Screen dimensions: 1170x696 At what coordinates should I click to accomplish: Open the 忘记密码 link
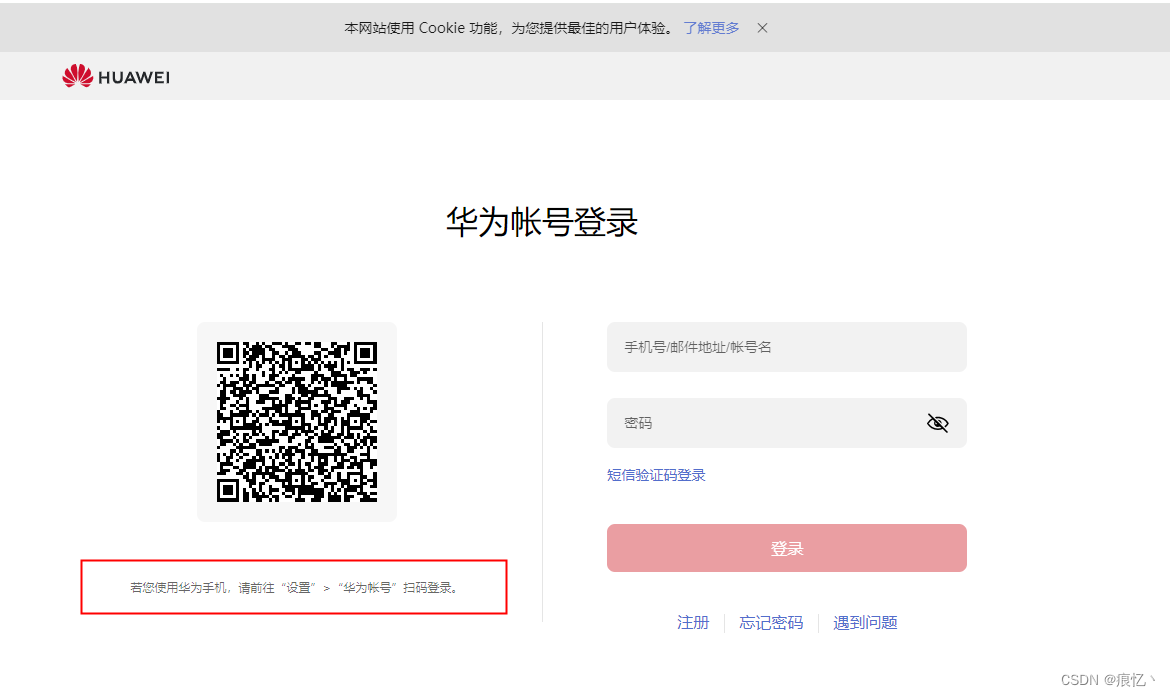771,623
